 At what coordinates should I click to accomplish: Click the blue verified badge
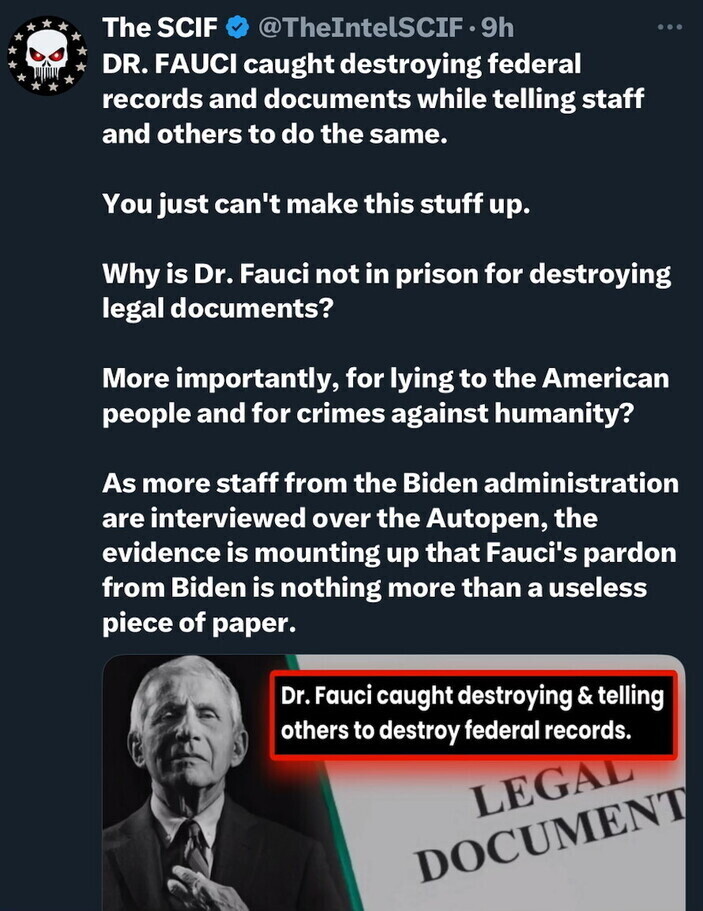point(237,27)
